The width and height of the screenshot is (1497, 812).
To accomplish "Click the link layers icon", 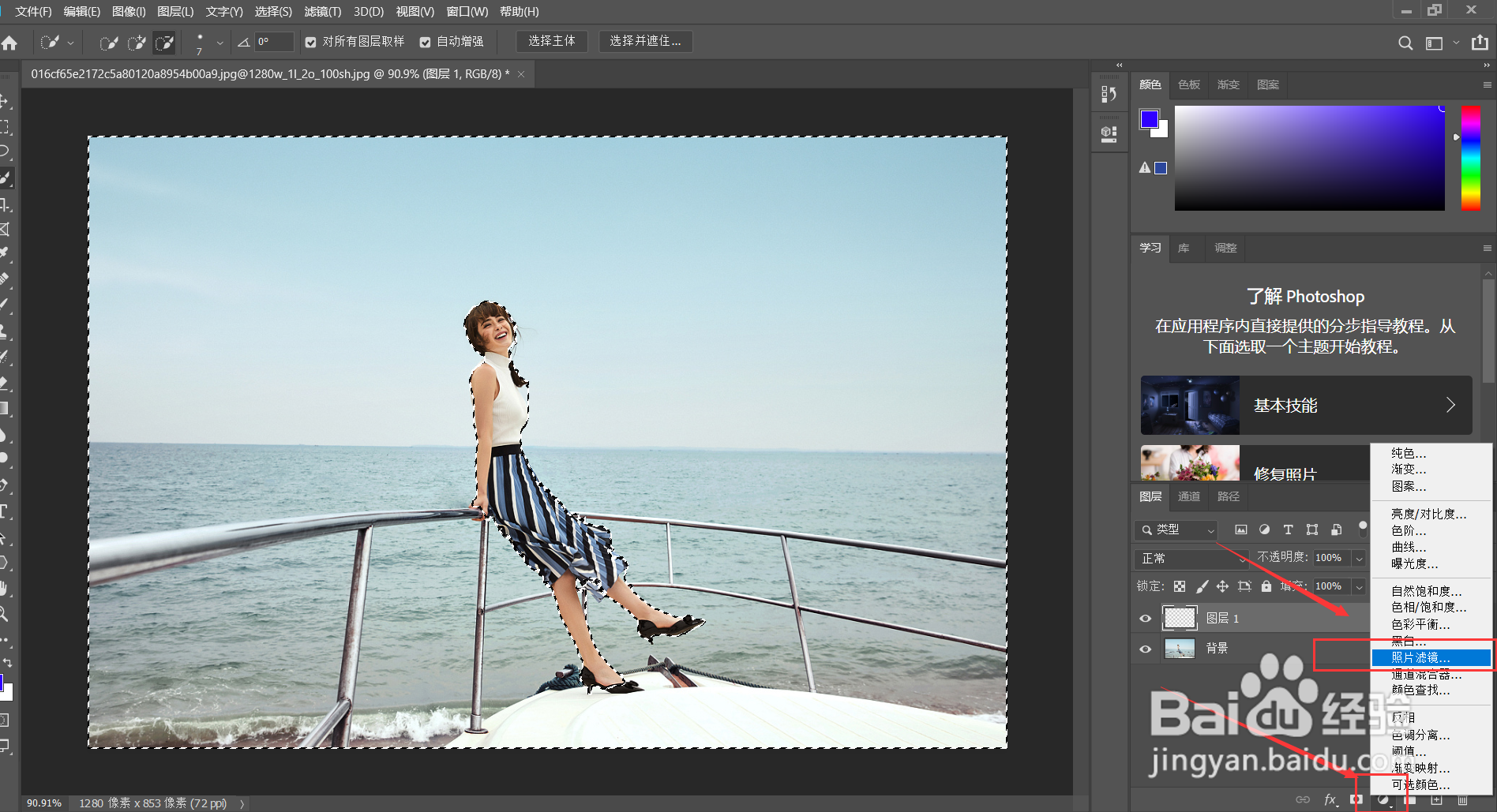I will point(1303,799).
